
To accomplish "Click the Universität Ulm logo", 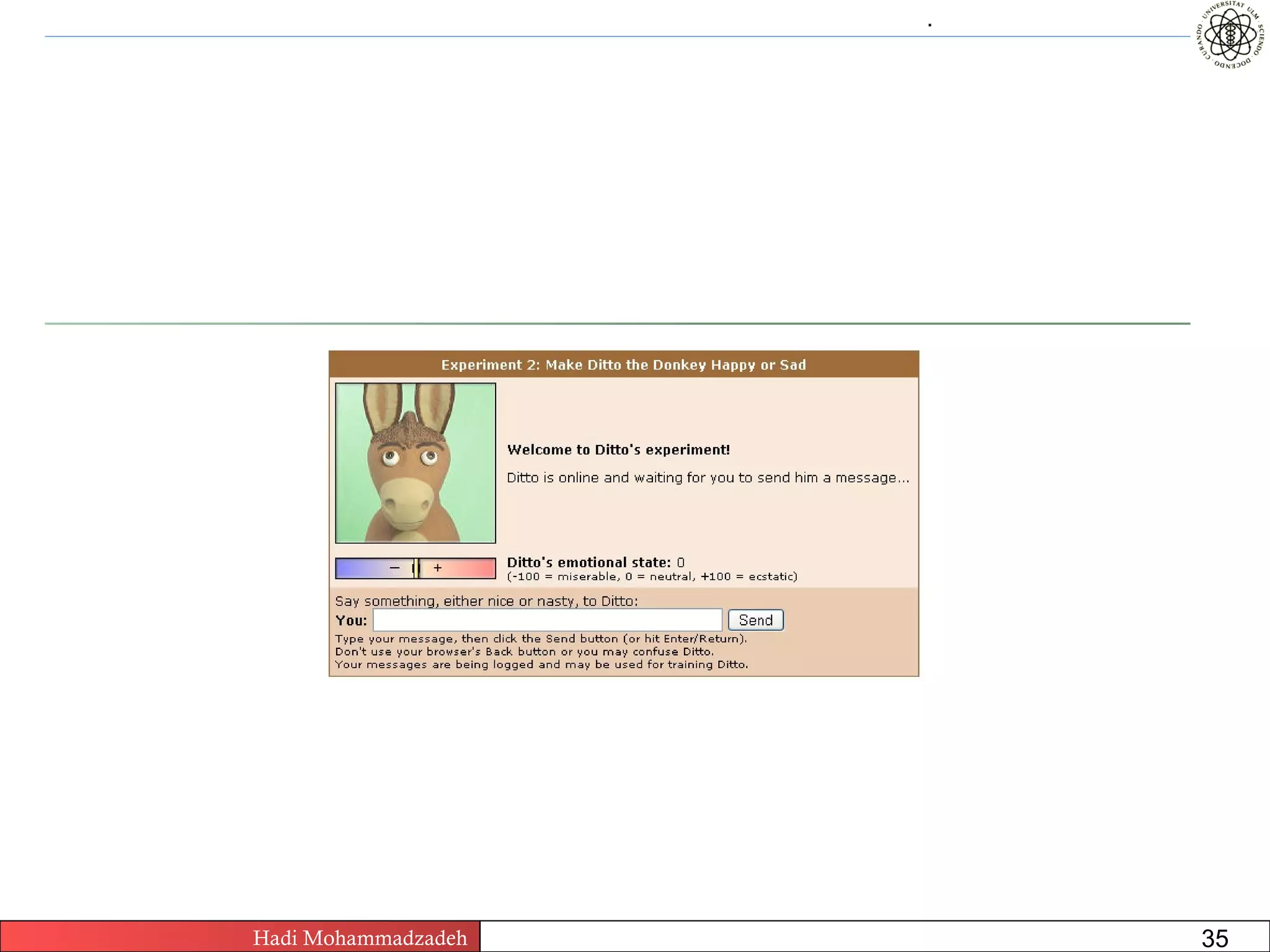I will (1230, 35).
